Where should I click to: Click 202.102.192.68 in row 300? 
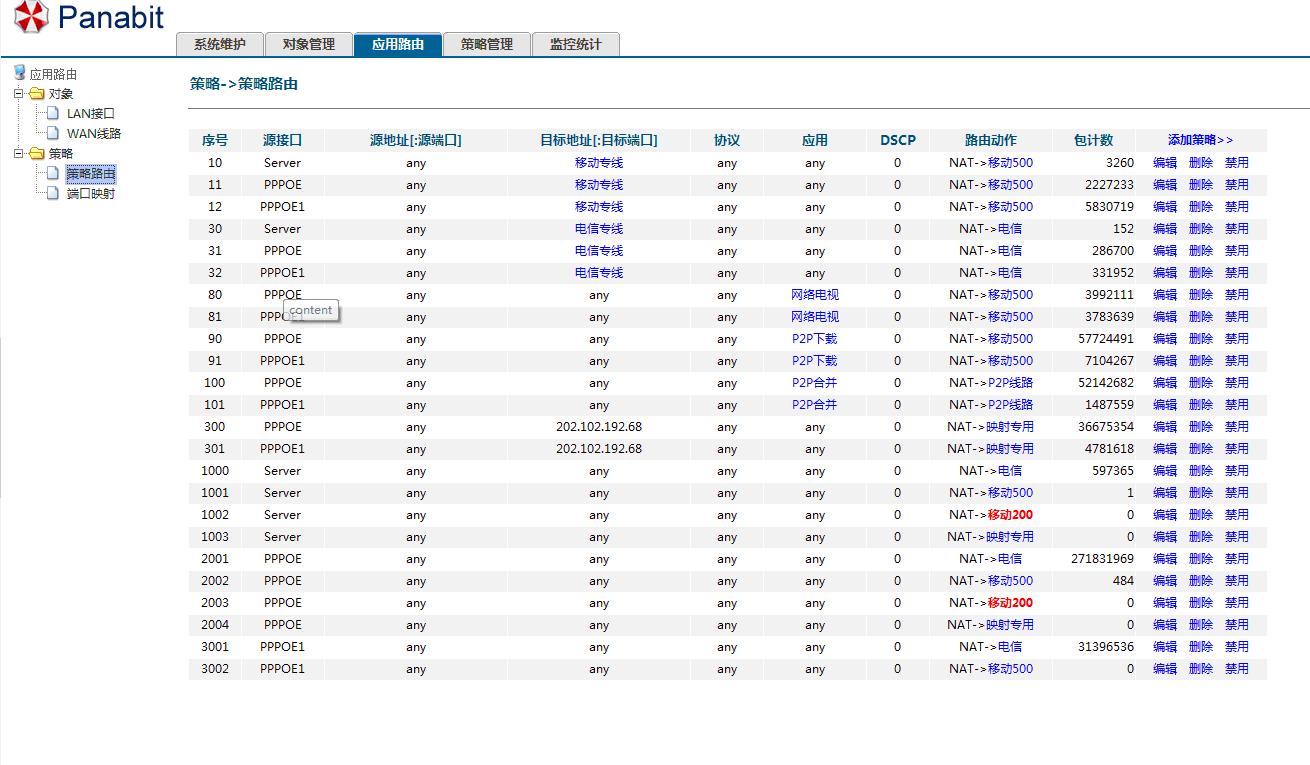(599, 427)
